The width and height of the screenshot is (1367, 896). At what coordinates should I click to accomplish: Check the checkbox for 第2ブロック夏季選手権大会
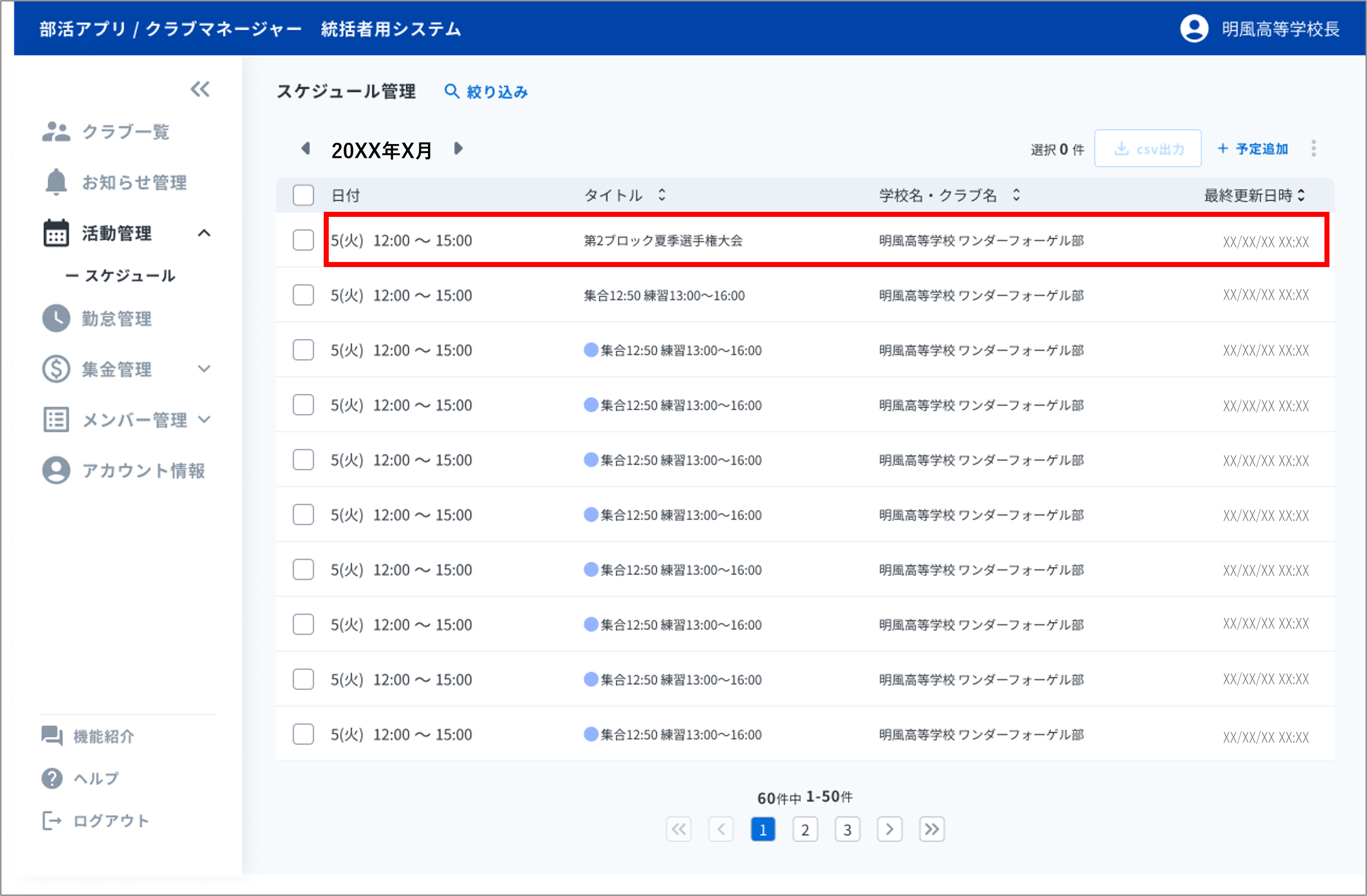coord(303,240)
